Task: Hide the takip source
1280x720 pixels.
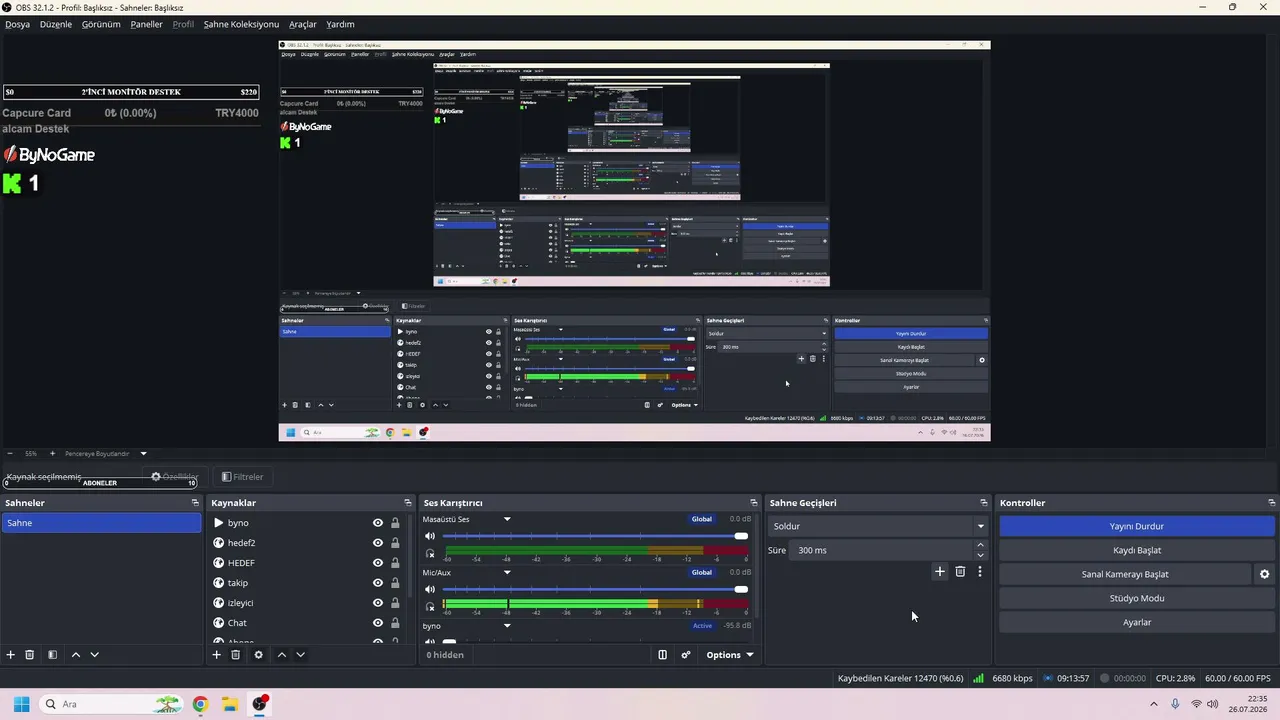Action: coord(378,583)
